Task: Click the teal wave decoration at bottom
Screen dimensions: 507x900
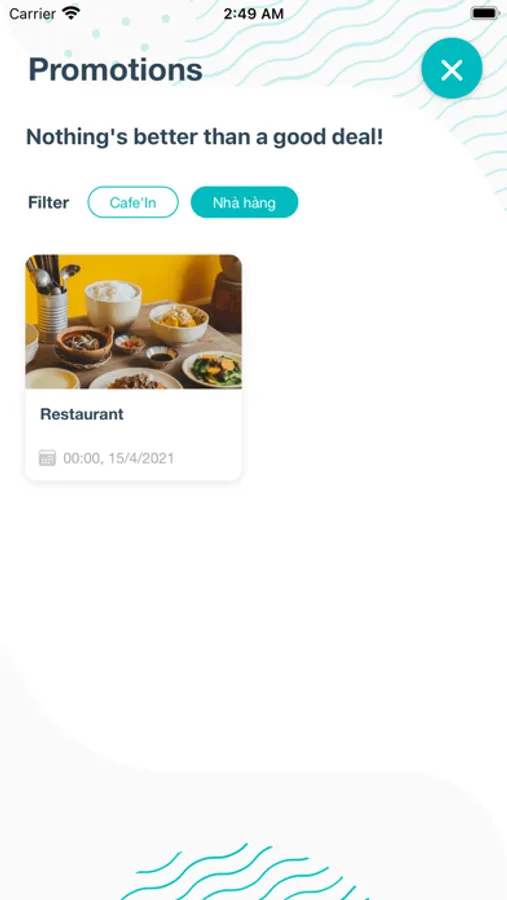Action: click(247, 872)
